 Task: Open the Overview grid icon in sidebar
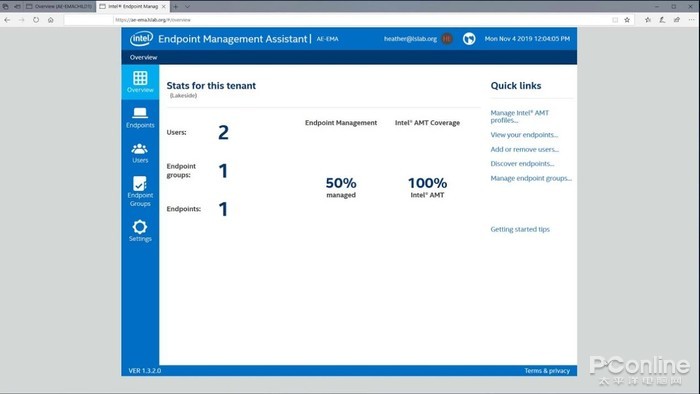click(140, 78)
